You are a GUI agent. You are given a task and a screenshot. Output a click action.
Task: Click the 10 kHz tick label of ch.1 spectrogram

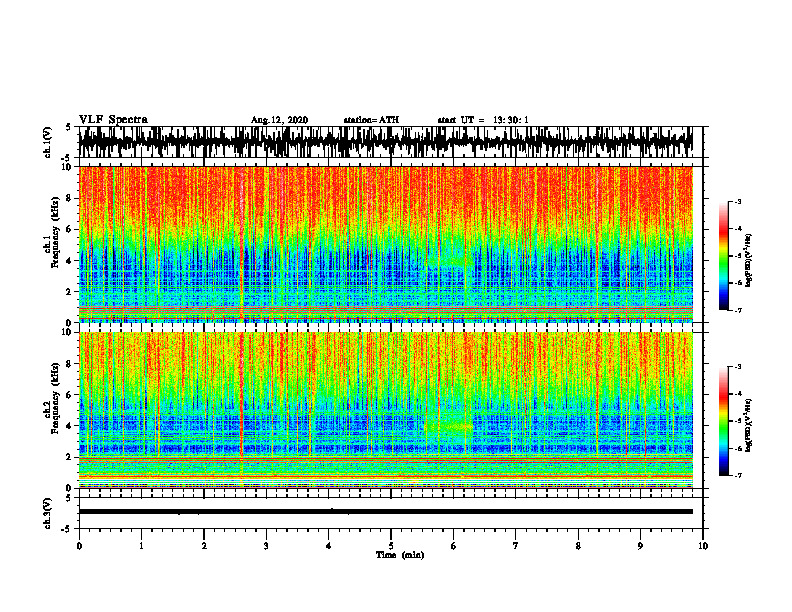click(x=68, y=167)
